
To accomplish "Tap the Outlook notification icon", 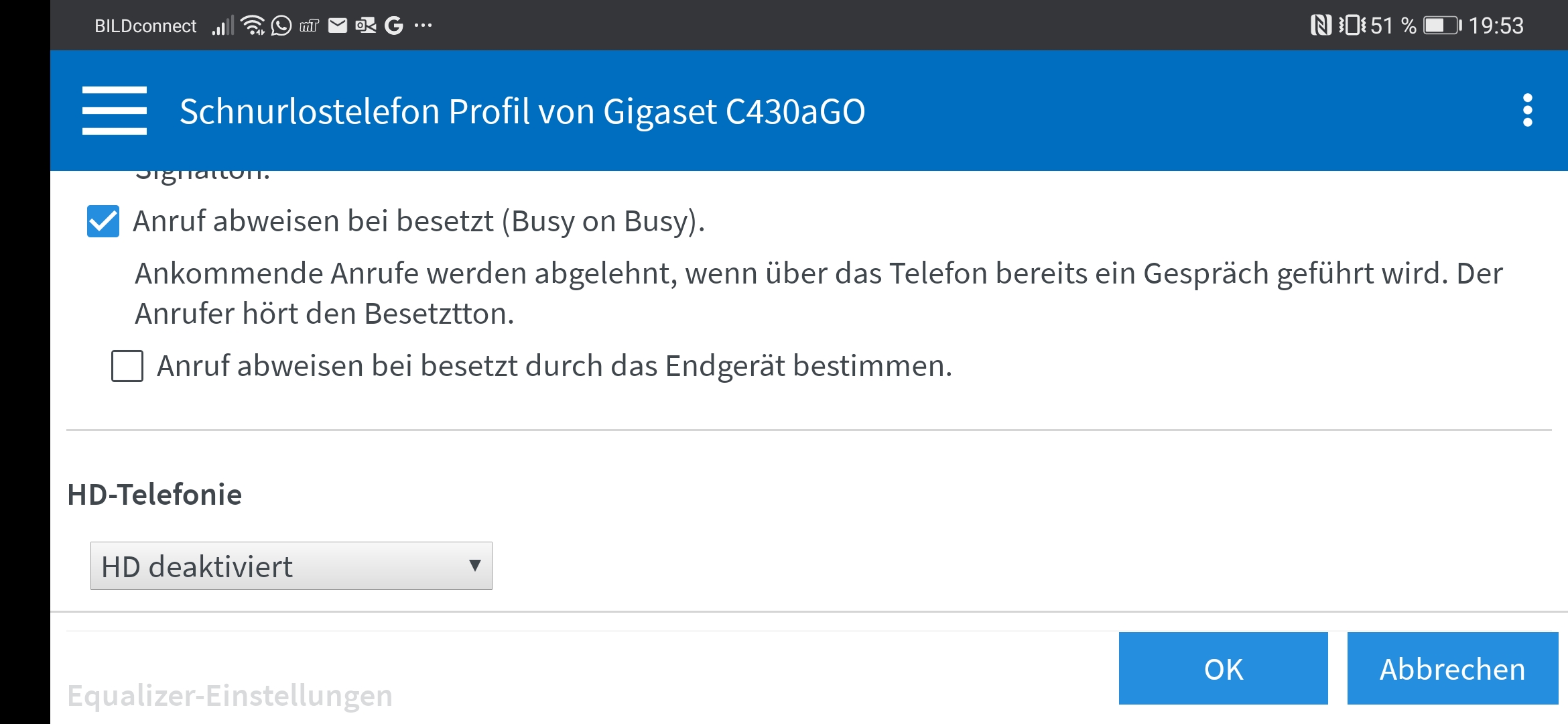I will pos(365,25).
